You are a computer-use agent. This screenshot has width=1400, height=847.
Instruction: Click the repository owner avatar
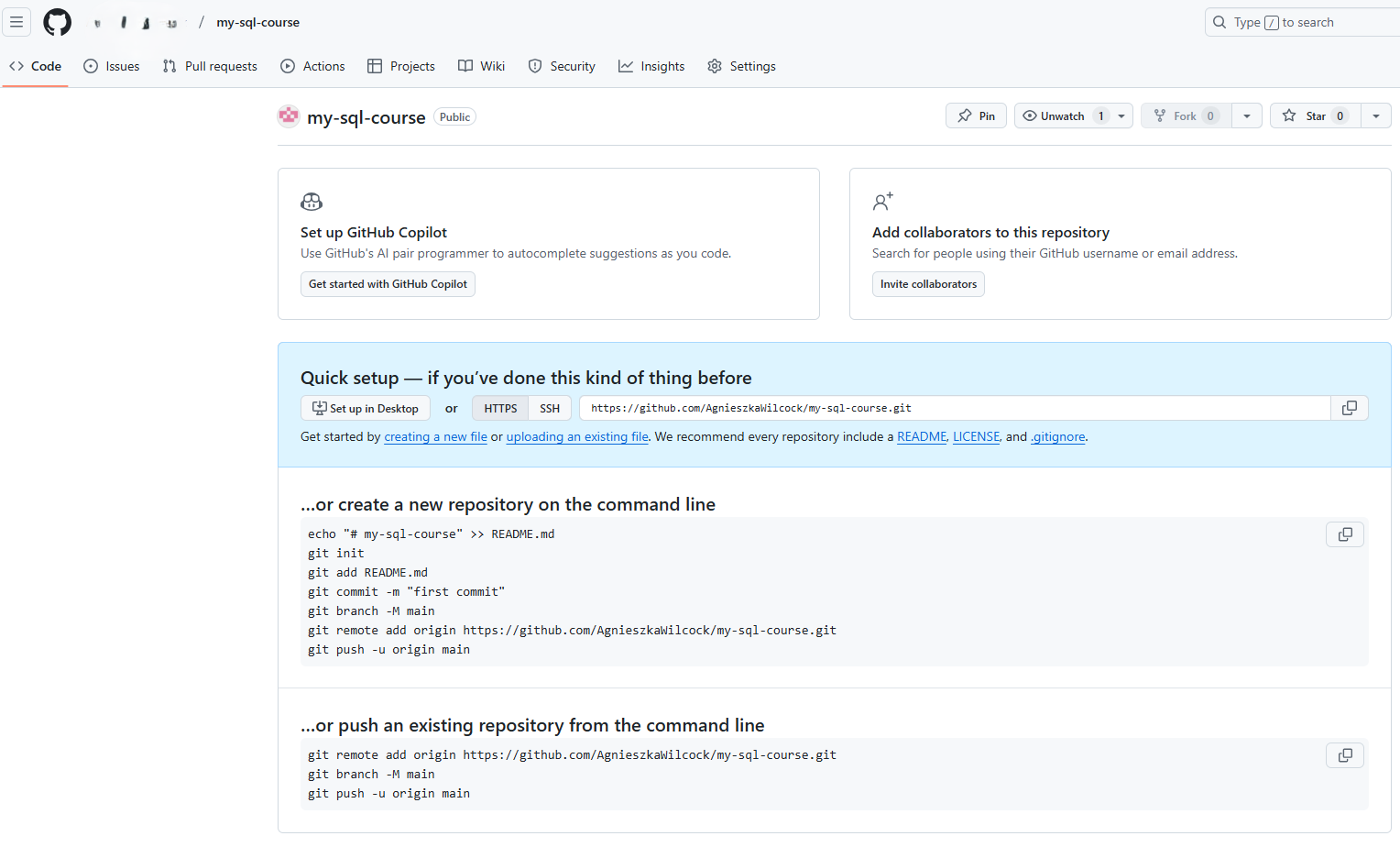pos(289,116)
